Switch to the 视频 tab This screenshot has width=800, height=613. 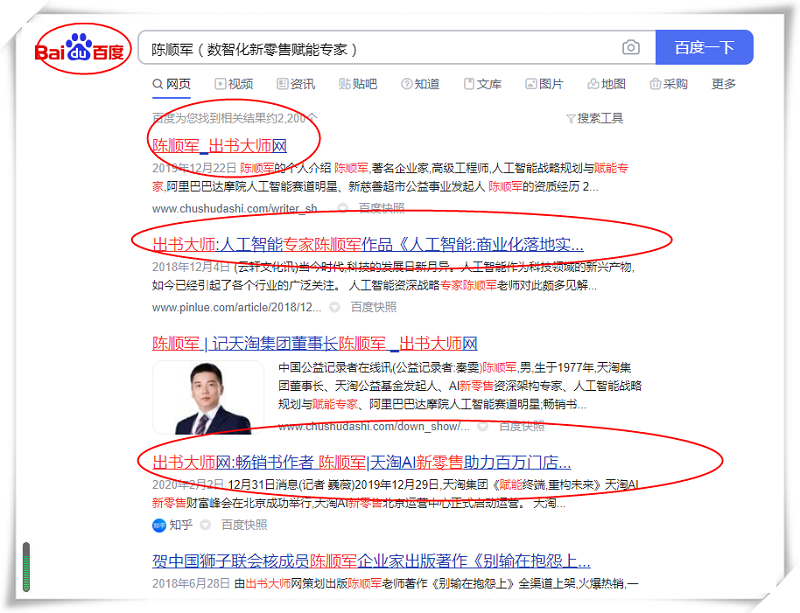click(x=232, y=84)
